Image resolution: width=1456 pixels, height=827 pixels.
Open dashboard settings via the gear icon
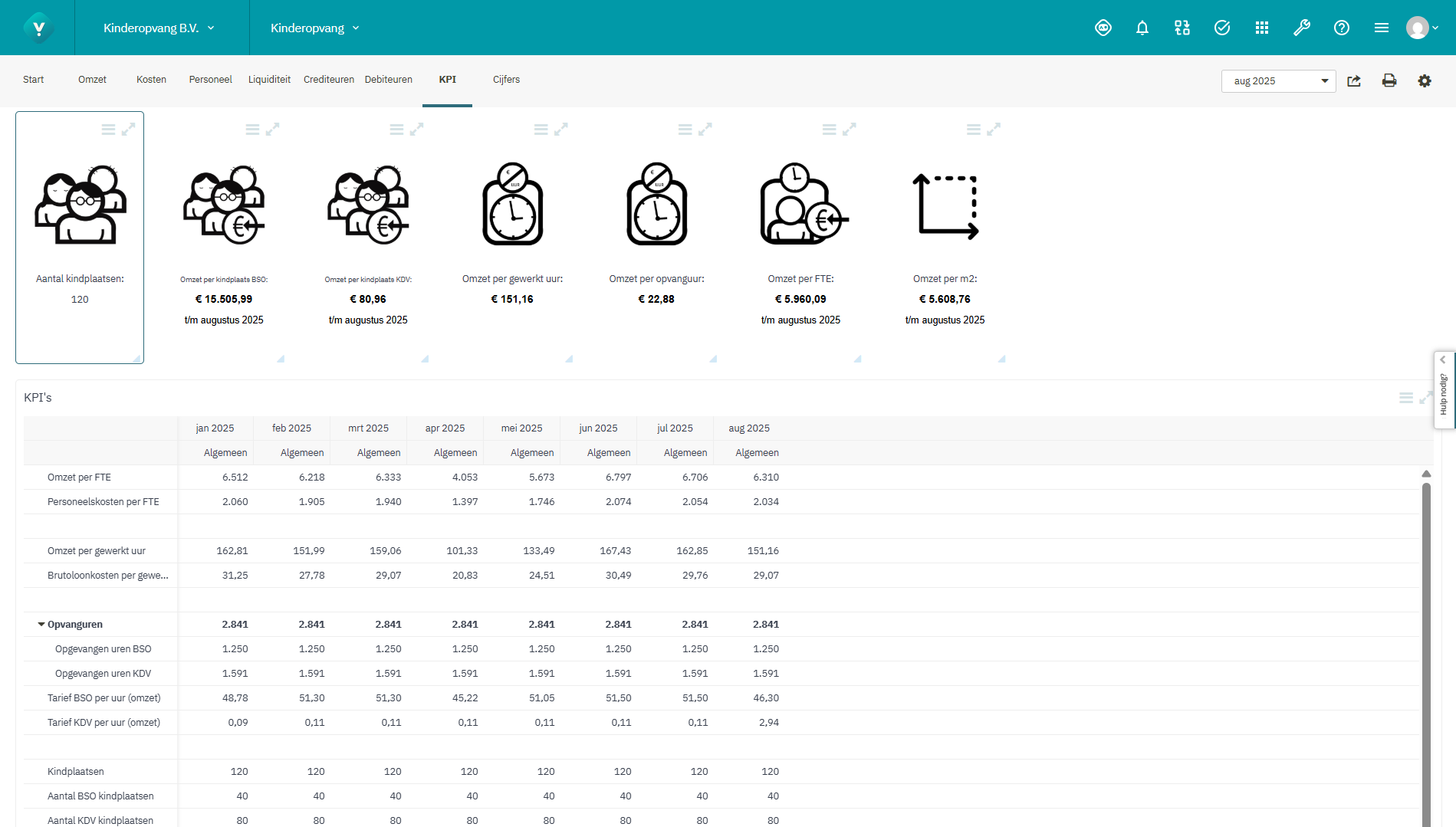pyautogui.click(x=1425, y=80)
